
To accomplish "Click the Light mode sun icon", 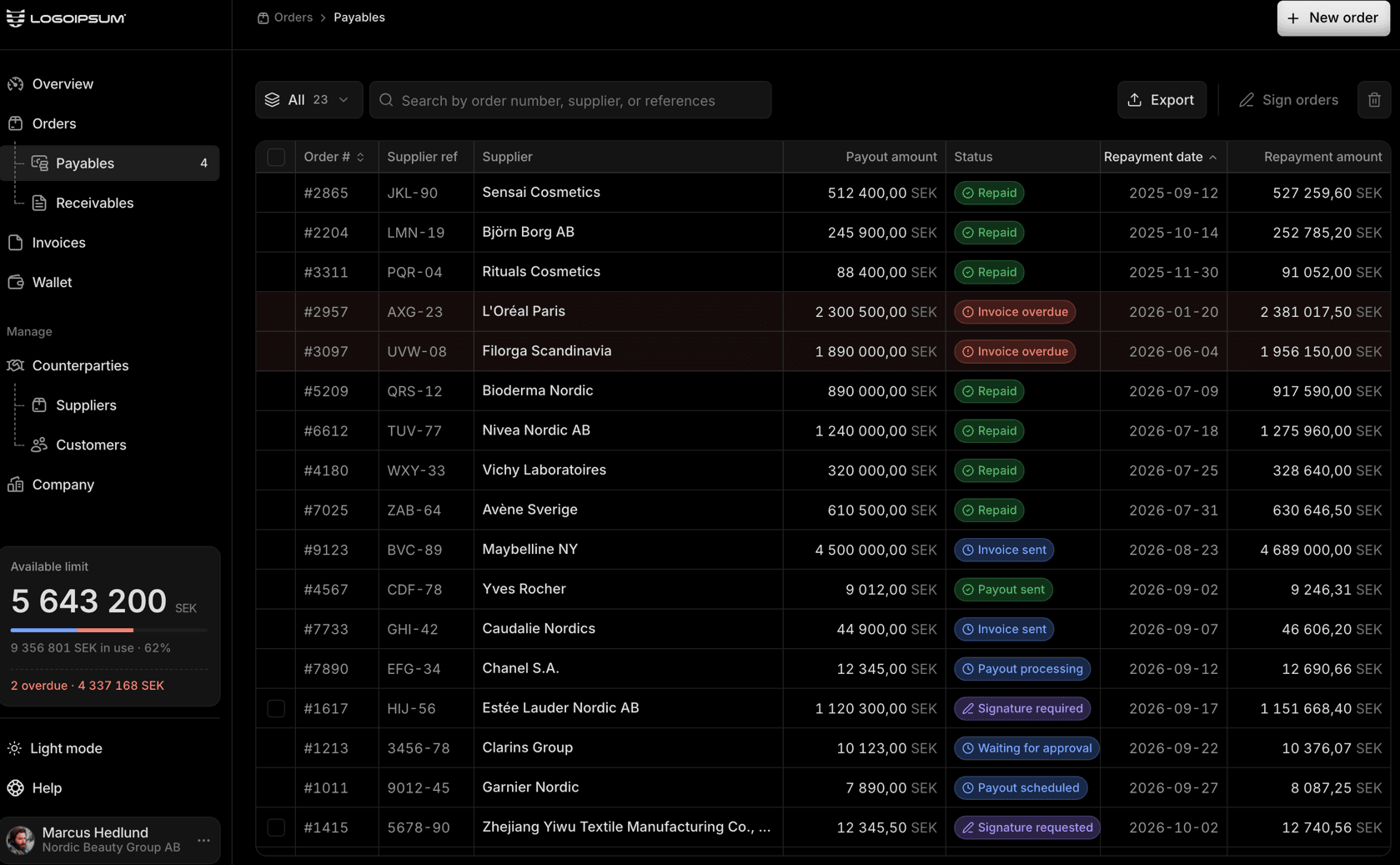I will coord(14,748).
